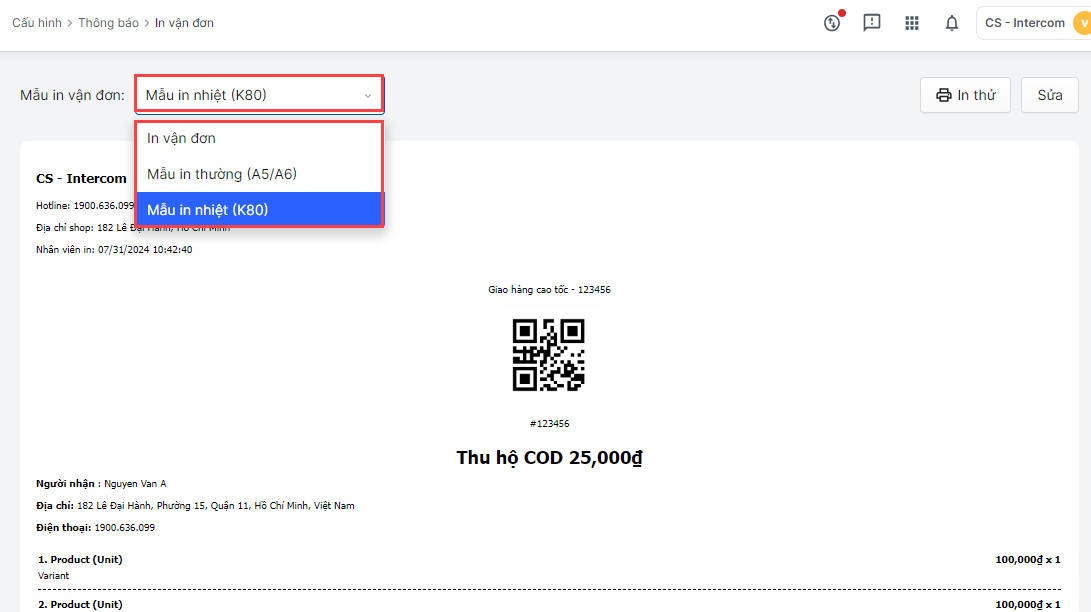The height and width of the screenshot is (612, 1091).
Task: Click 'CS - Intercom' shop title in preview
Action: coord(81,179)
